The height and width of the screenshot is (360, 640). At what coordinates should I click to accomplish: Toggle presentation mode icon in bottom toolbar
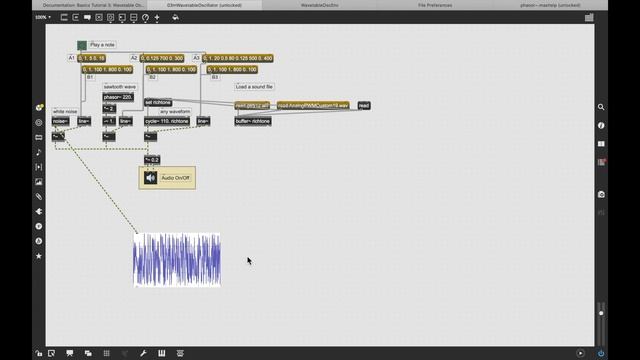click(x=51, y=353)
